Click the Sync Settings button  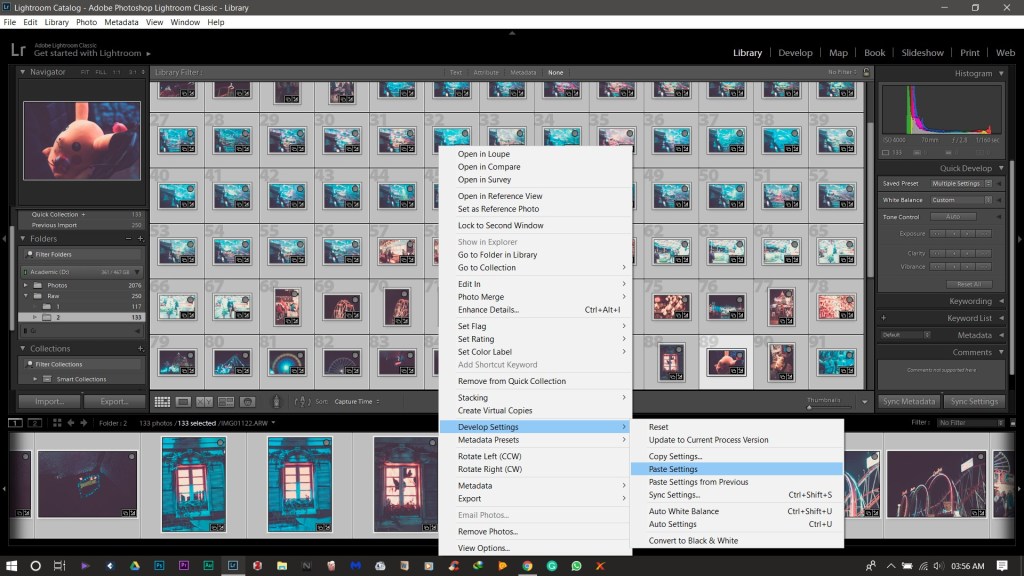pyautogui.click(x=973, y=401)
